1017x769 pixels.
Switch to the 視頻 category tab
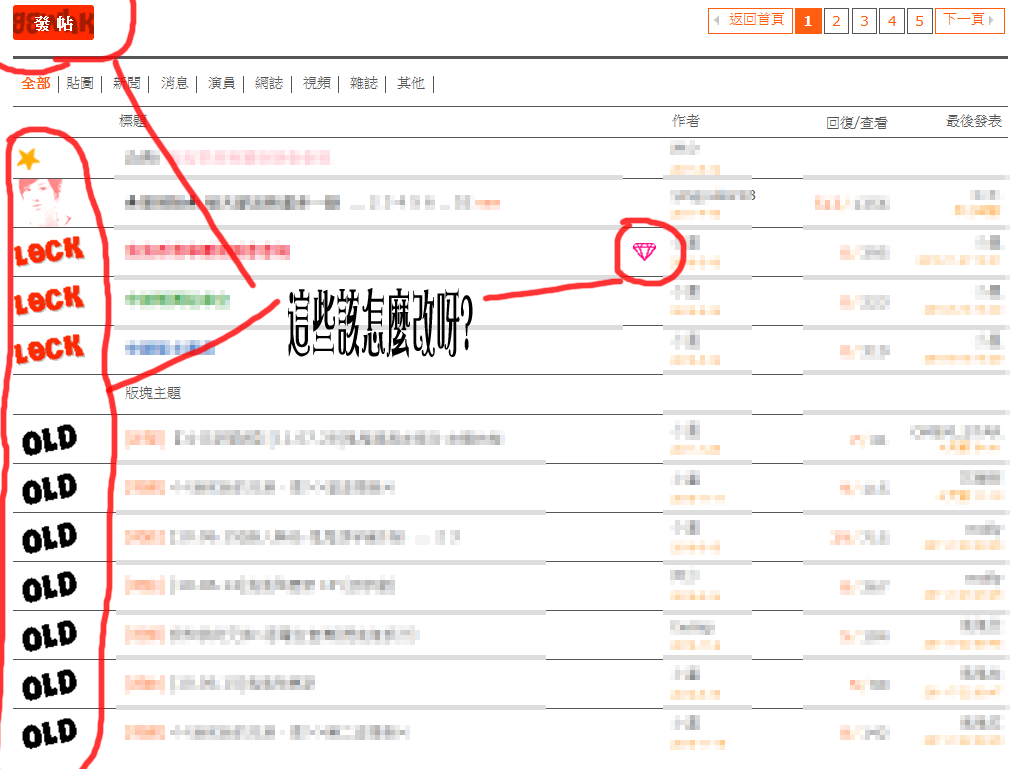pyautogui.click(x=316, y=83)
